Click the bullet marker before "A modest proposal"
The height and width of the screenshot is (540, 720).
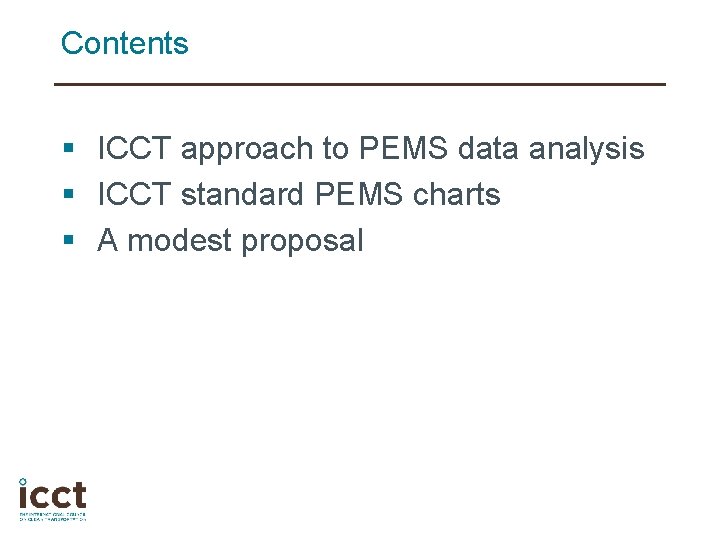(x=68, y=242)
